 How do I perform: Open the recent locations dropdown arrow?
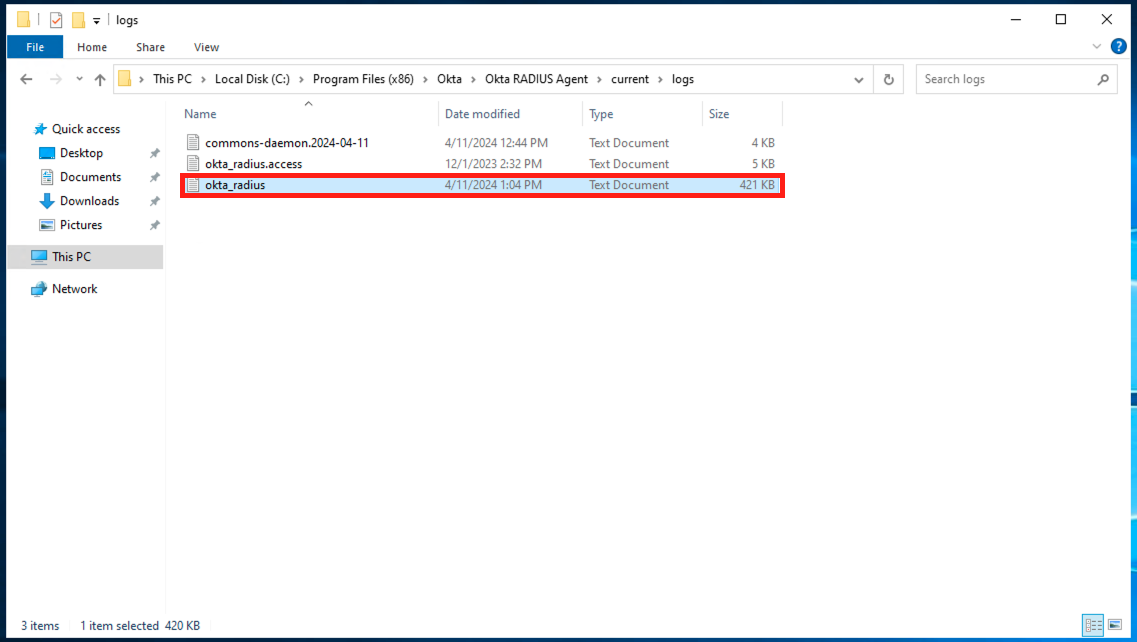pos(79,79)
